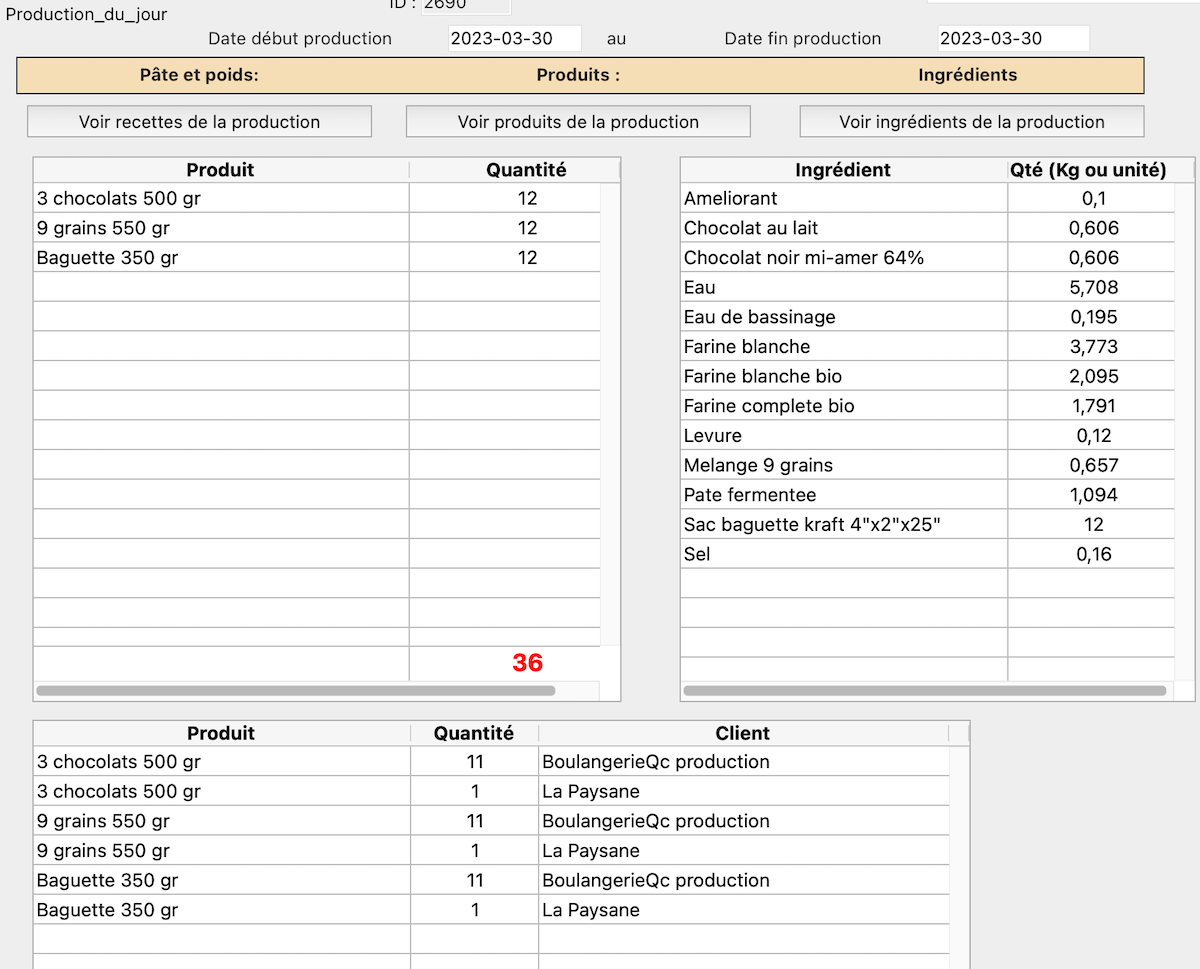The image size is (1200, 969).
Task: Click the Quantité header above the 36 total
Action: [x=526, y=170]
